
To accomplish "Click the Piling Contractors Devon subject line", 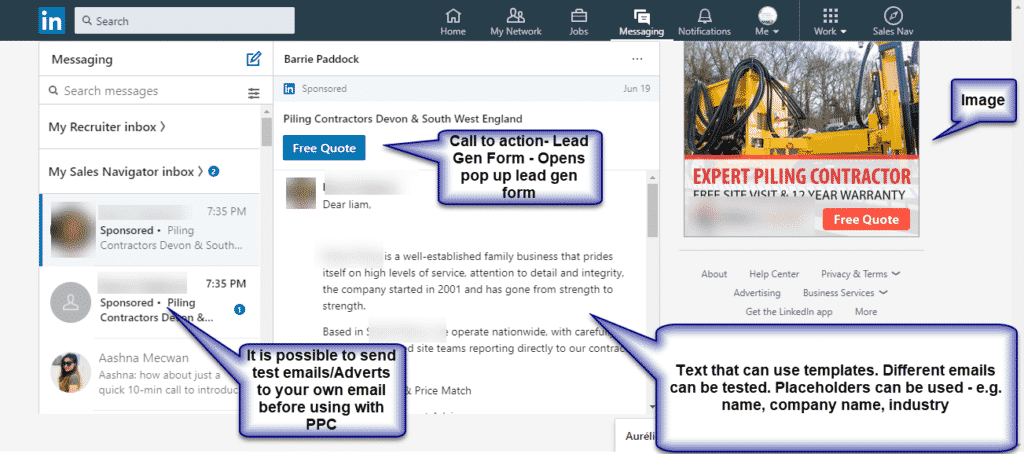I will click(403, 119).
